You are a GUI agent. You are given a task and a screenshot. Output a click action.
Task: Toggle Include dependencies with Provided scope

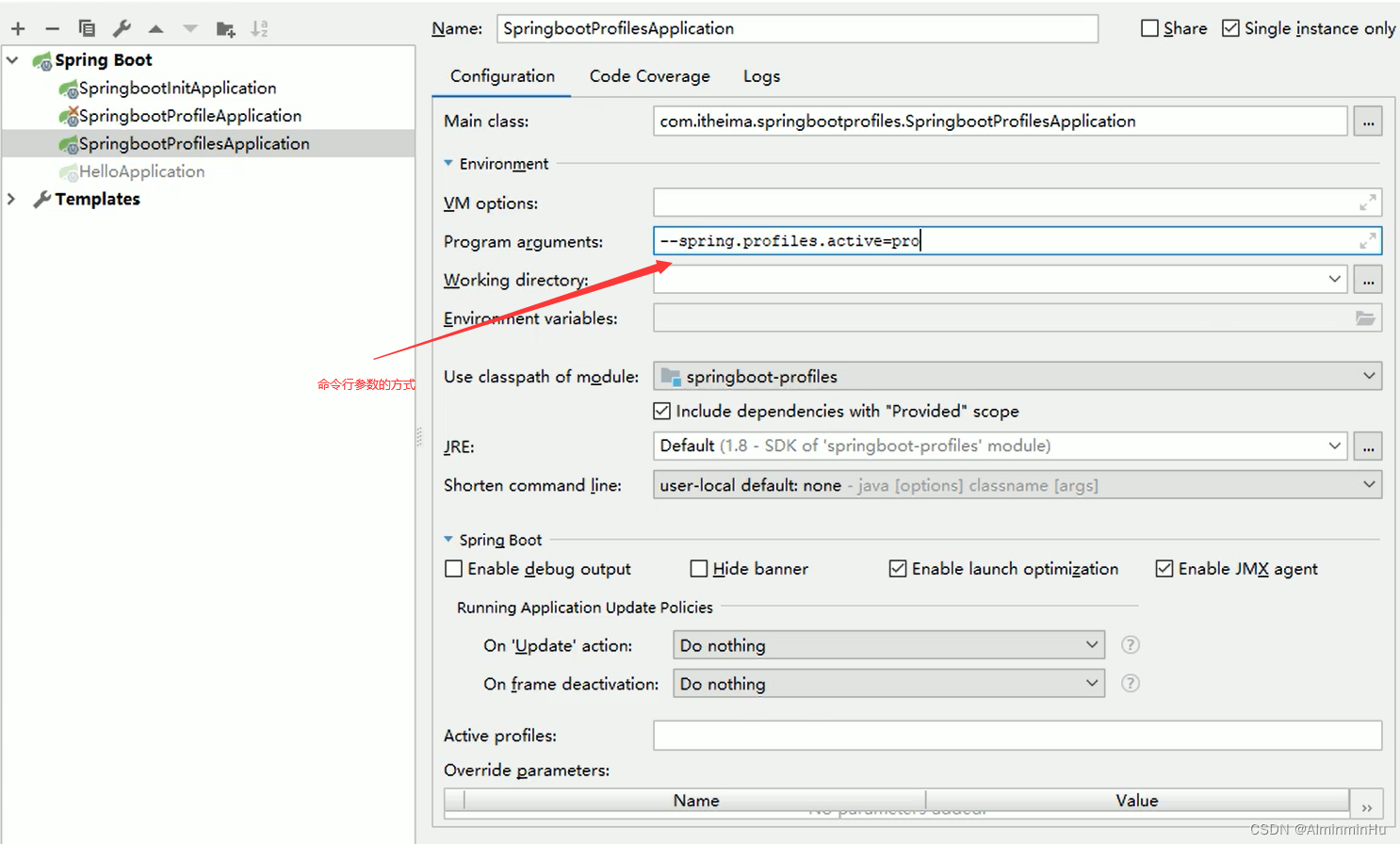pyautogui.click(x=662, y=411)
